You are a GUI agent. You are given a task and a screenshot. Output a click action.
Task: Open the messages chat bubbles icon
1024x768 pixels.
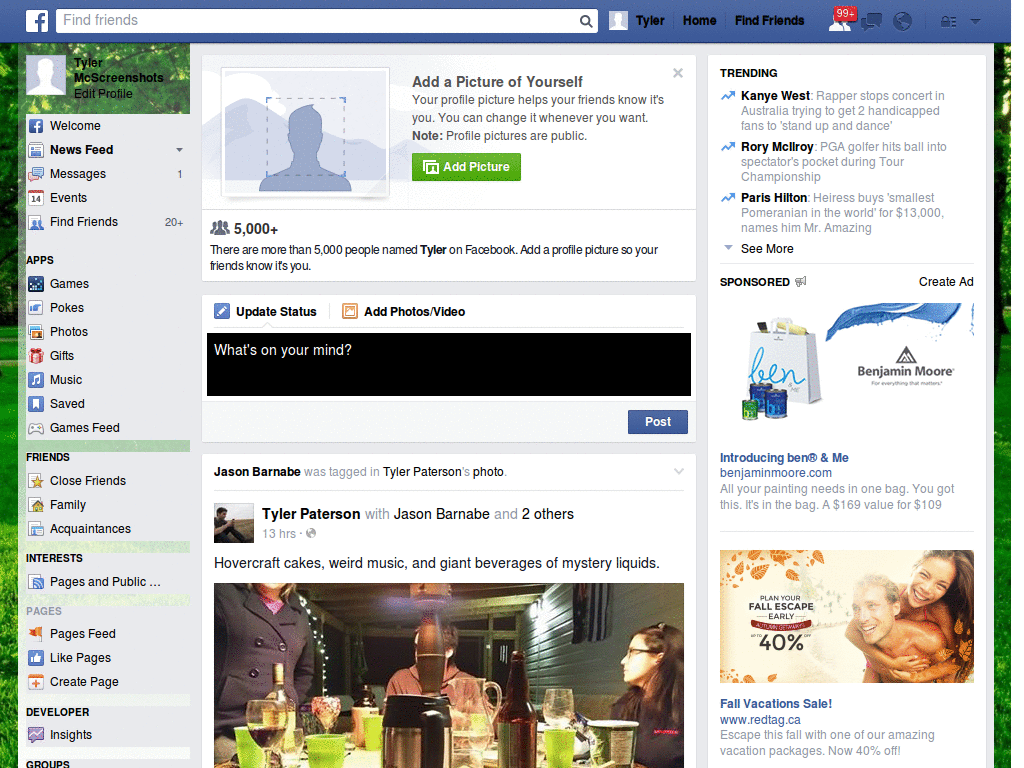871,22
